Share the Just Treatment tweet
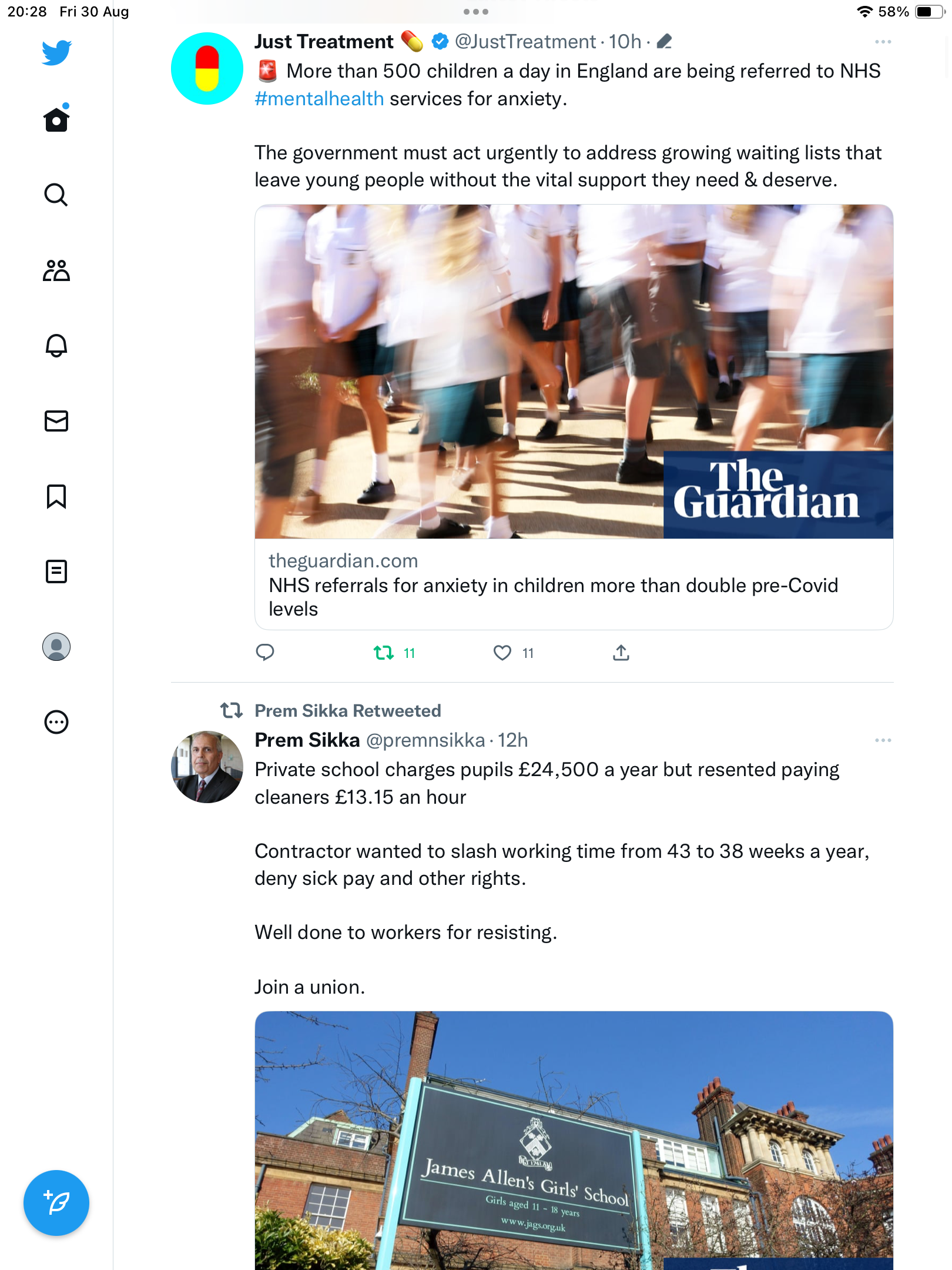Viewport: 952px width, 1270px height. (x=621, y=653)
